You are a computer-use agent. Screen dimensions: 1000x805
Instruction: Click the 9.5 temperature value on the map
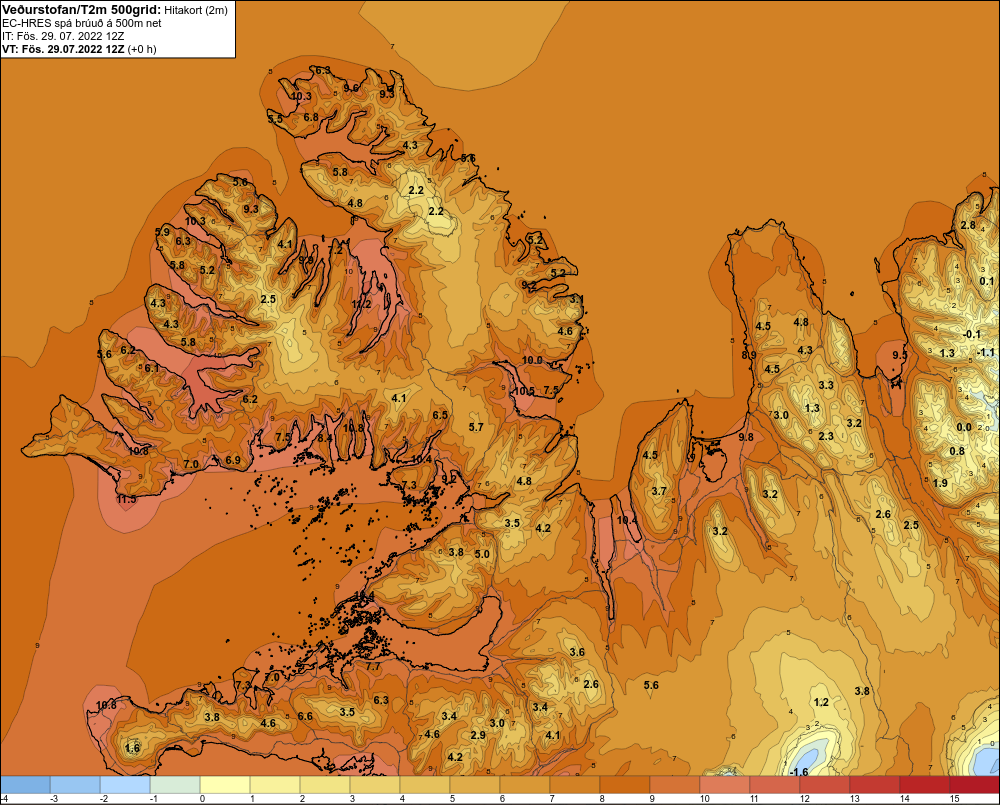point(899,355)
